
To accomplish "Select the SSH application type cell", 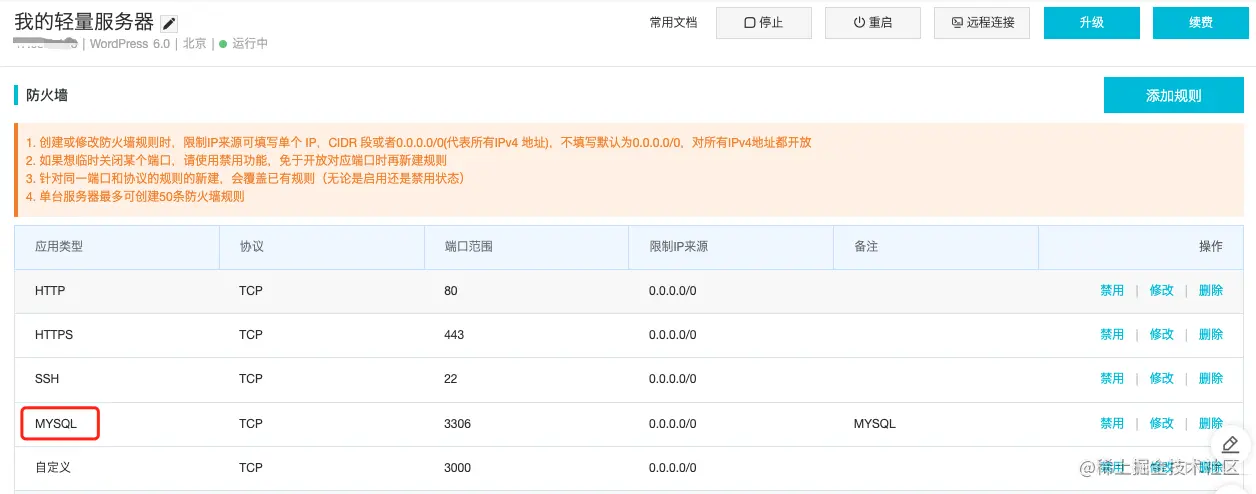I will (47, 379).
